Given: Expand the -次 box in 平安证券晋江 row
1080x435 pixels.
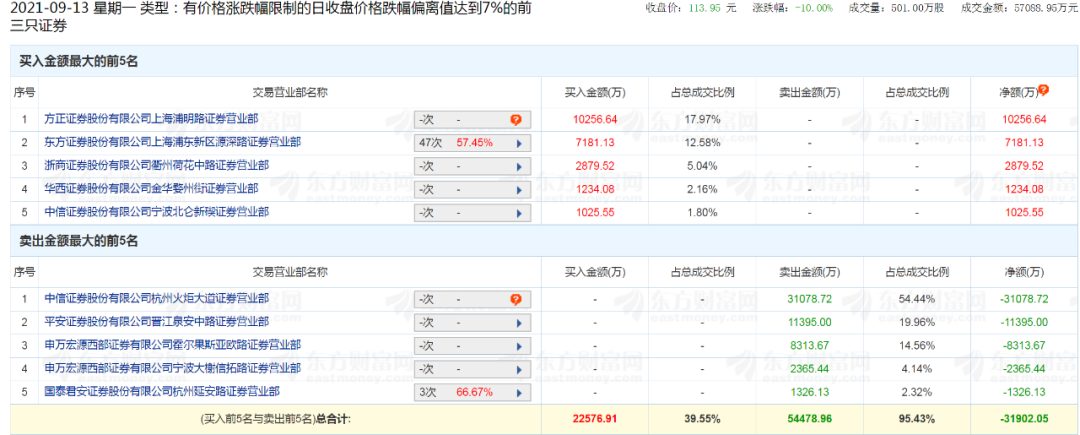Looking at the screenshot, I should coord(473,323).
